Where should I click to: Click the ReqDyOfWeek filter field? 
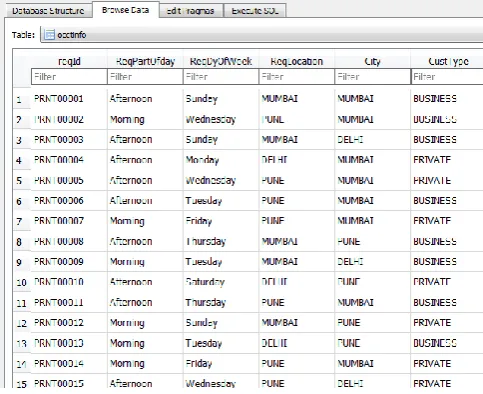click(221, 77)
